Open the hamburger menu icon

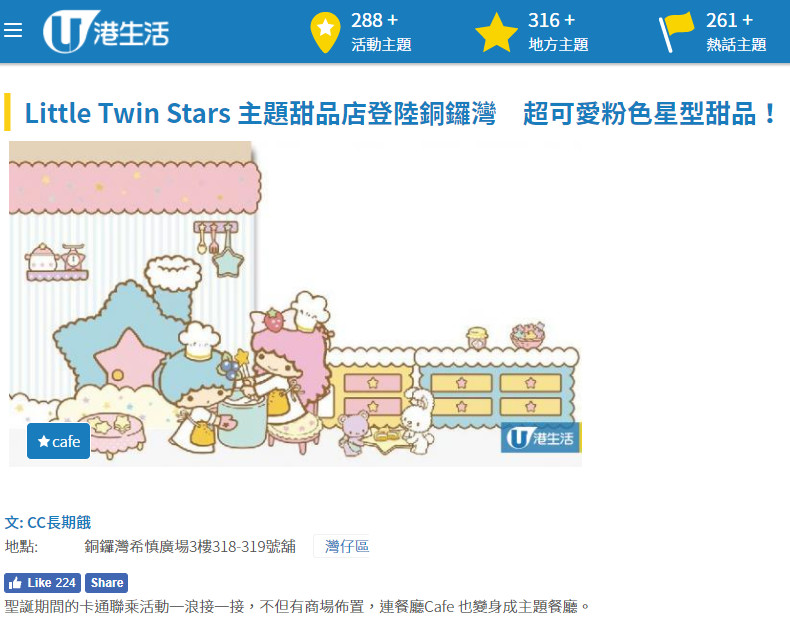[x=13, y=30]
